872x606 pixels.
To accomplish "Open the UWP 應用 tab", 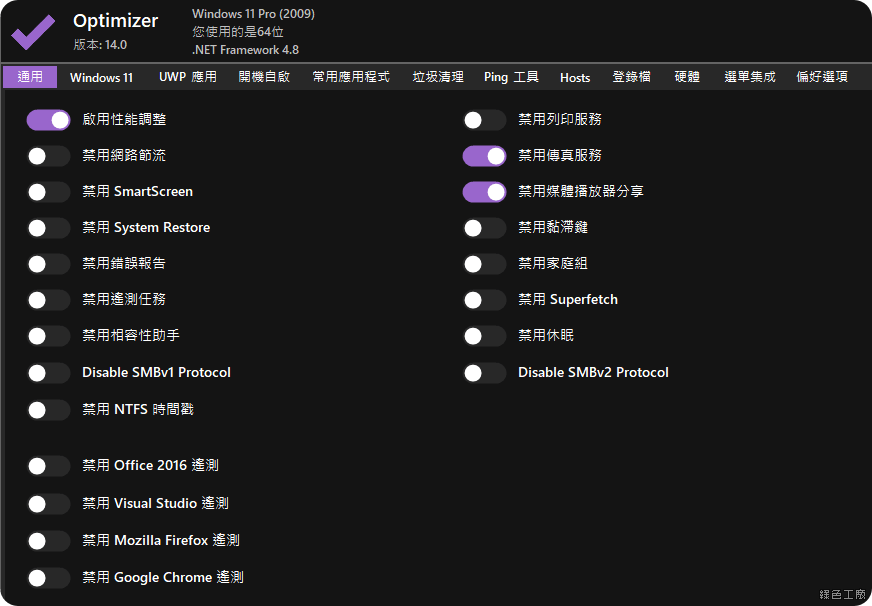I will point(187,77).
